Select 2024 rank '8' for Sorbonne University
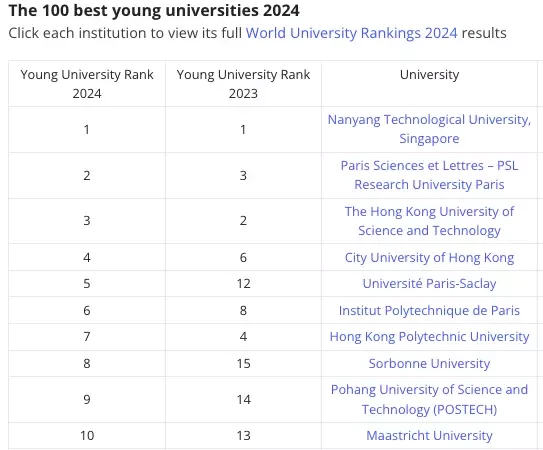The width and height of the screenshot is (543, 450). click(87, 363)
